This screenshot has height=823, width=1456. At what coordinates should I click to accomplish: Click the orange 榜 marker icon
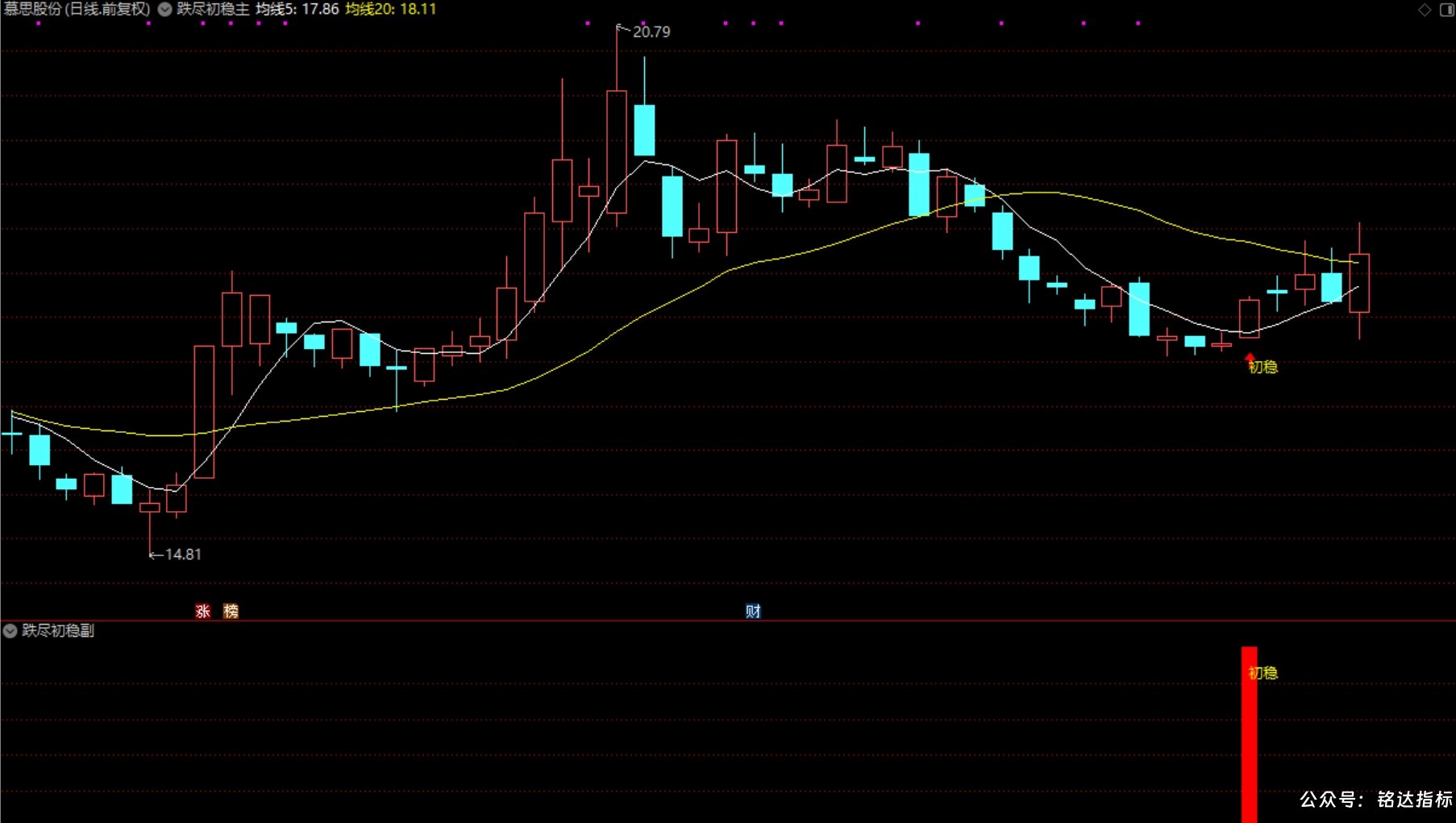pos(231,611)
